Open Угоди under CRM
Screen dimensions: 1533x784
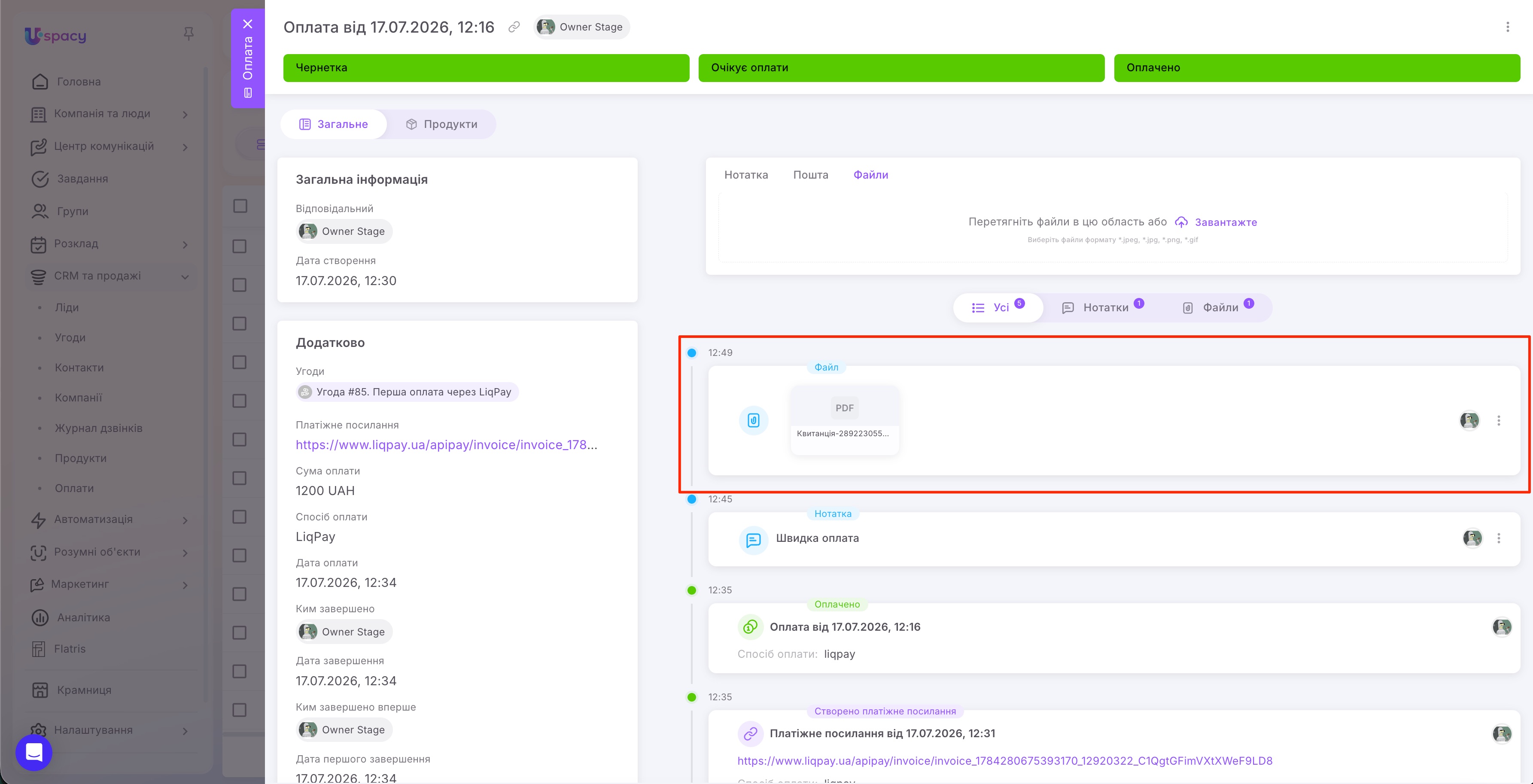point(70,337)
